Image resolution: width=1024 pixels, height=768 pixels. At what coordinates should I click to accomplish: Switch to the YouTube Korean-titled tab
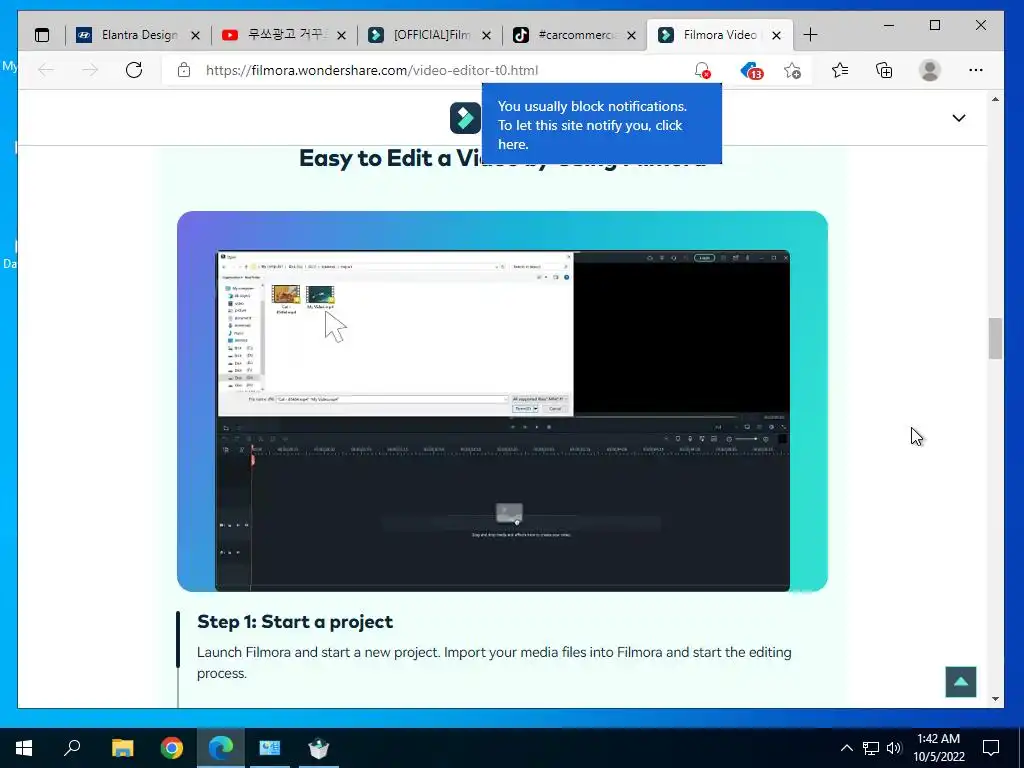click(x=284, y=35)
